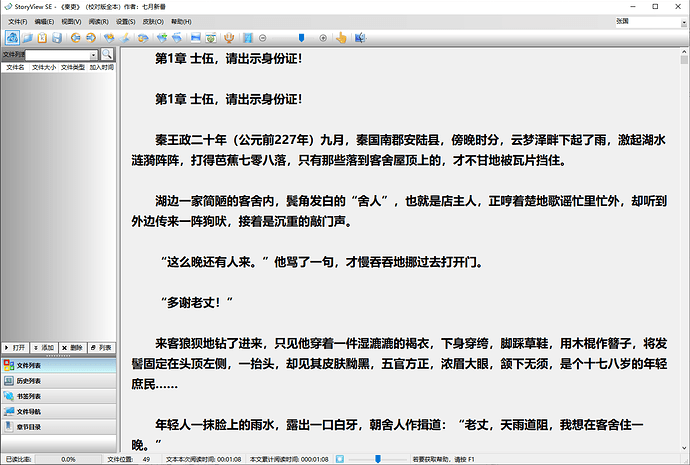Click inside the file list search field
The height and width of the screenshot is (465, 690).
(x=58, y=55)
